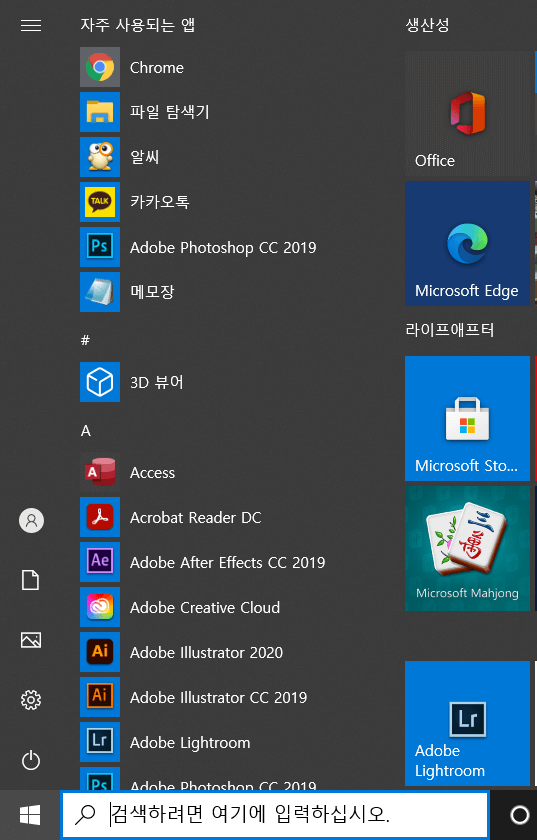Click the 생산성 tile group title

pos(427,25)
